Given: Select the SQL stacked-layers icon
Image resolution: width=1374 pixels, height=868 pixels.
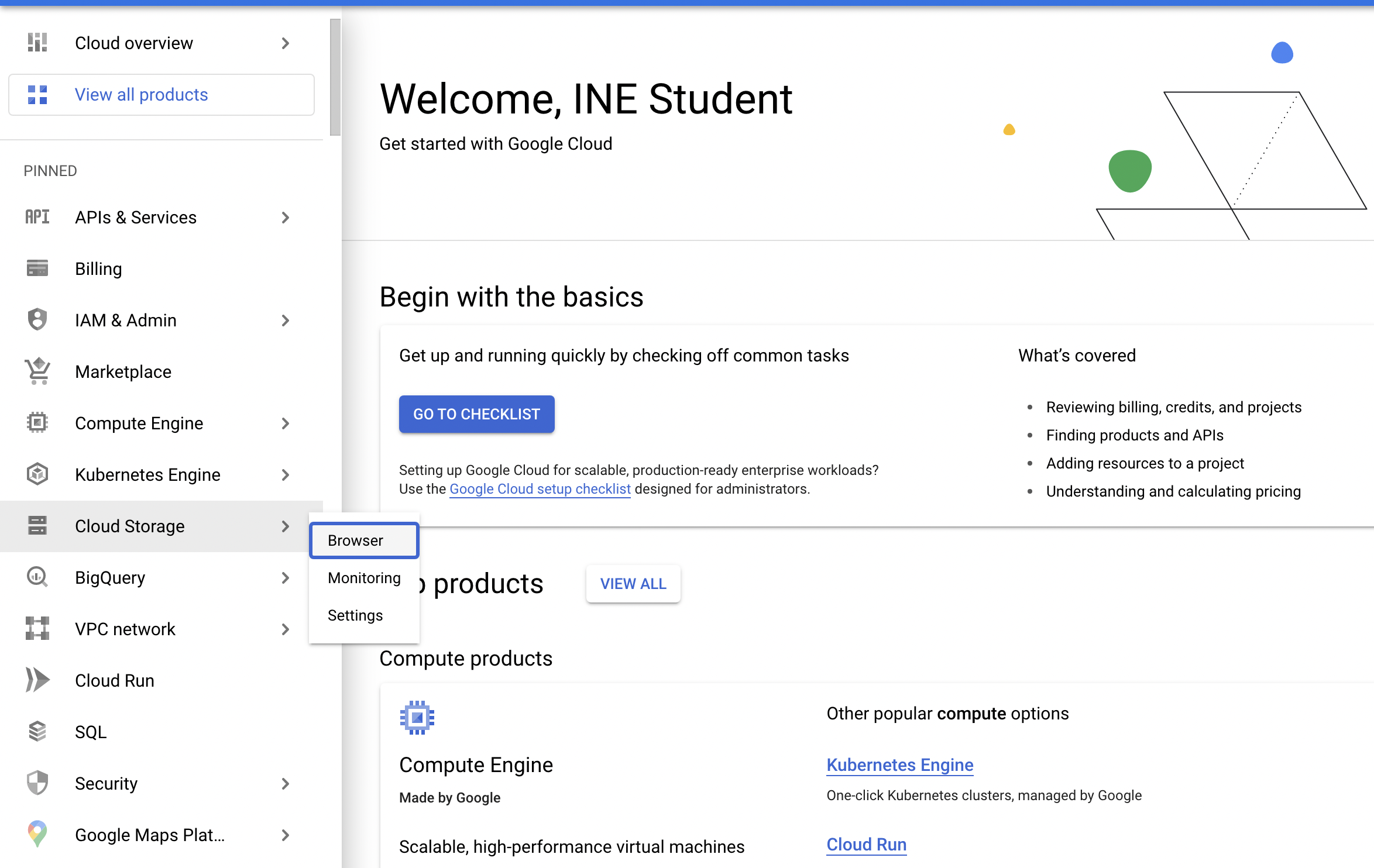Looking at the screenshot, I should pyautogui.click(x=36, y=732).
